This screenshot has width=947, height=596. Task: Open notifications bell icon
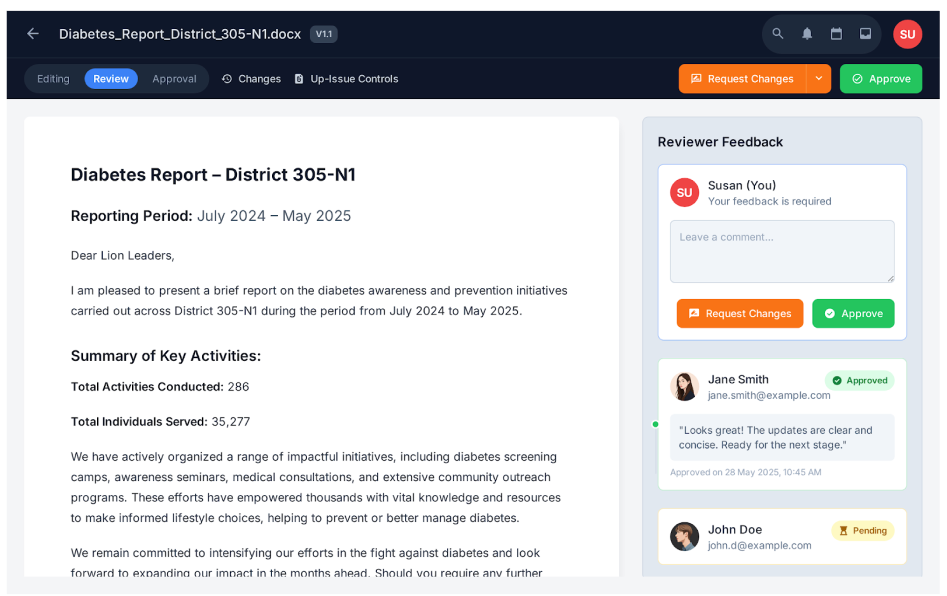click(807, 34)
